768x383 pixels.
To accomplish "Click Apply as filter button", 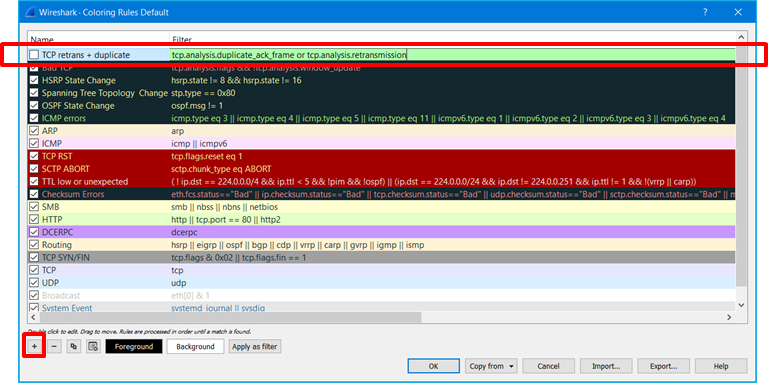I will tap(255, 346).
